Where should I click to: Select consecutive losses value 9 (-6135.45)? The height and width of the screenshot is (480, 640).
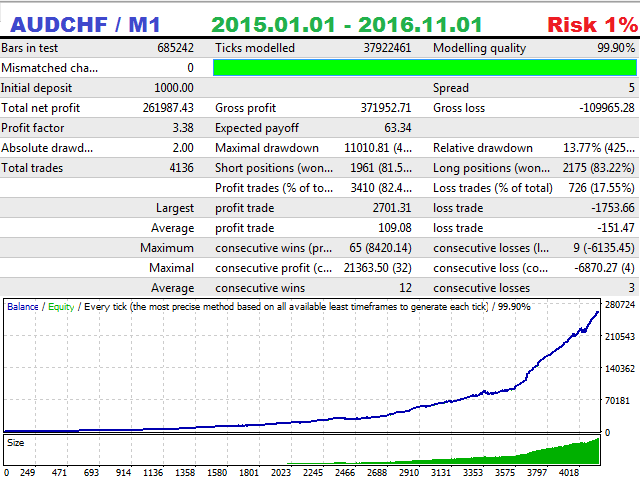coord(604,248)
